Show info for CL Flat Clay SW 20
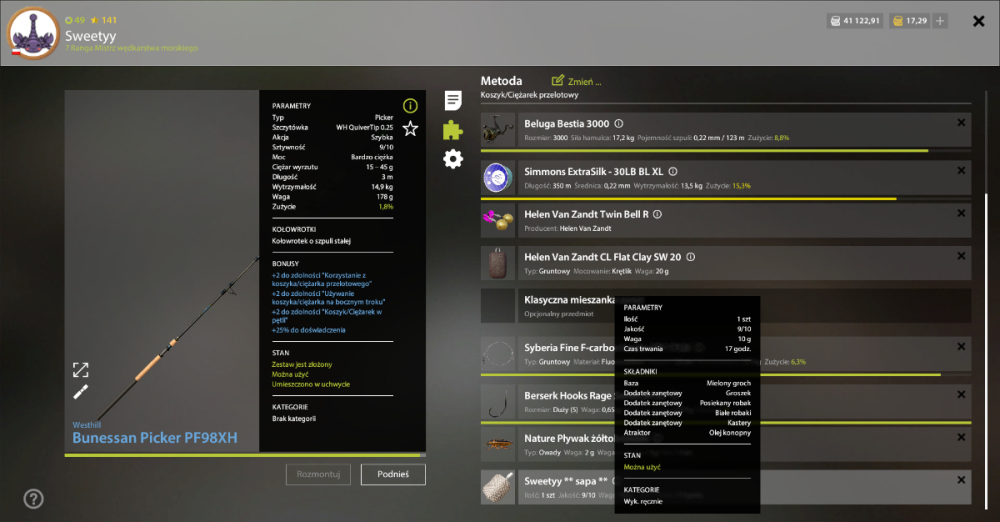 (691, 257)
